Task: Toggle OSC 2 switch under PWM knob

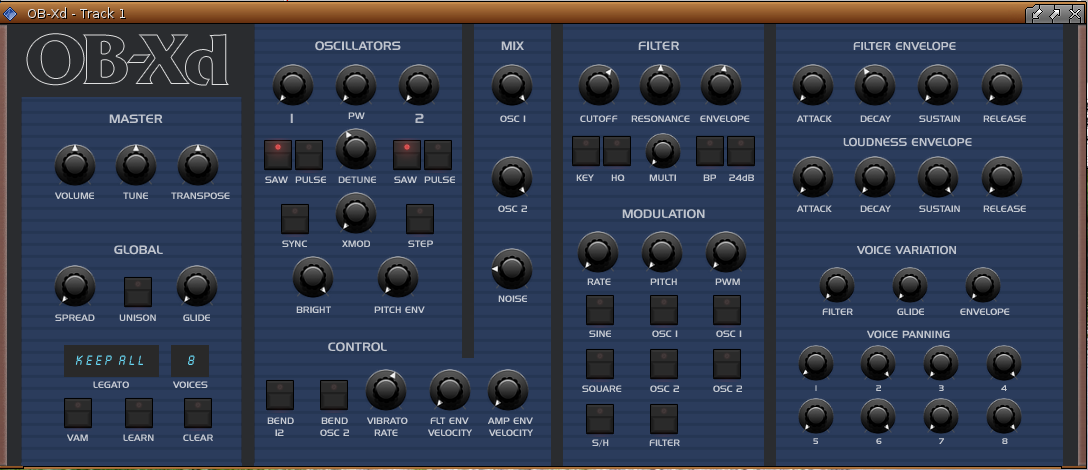Action: click(x=727, y=364)
